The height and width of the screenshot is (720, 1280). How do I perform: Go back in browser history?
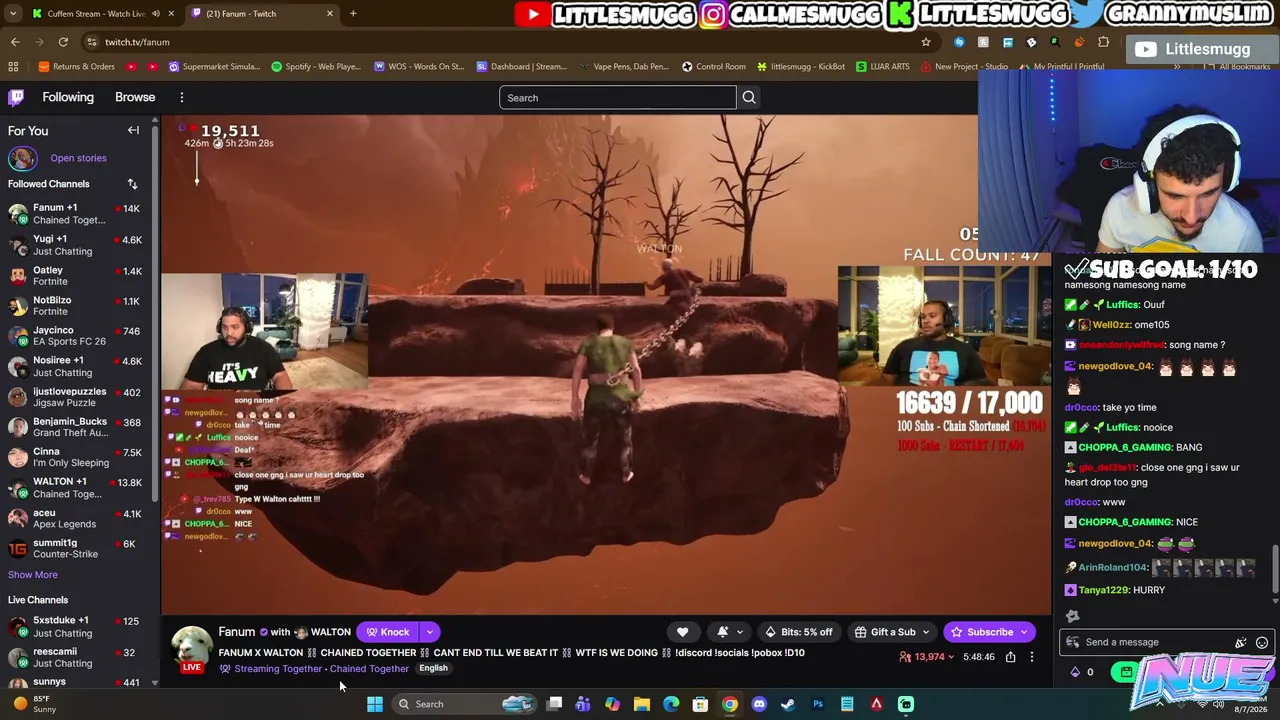pyautogui.click(x=15, y=42)
